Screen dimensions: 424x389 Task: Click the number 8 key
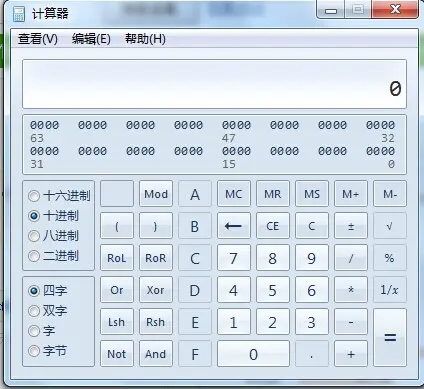[x=273, y=258]
